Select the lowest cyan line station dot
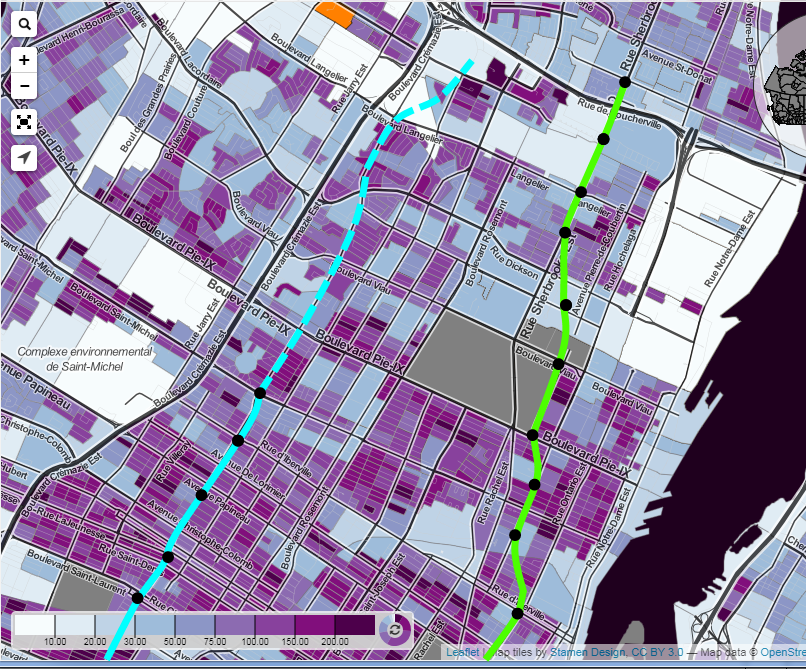 [137, 597]
